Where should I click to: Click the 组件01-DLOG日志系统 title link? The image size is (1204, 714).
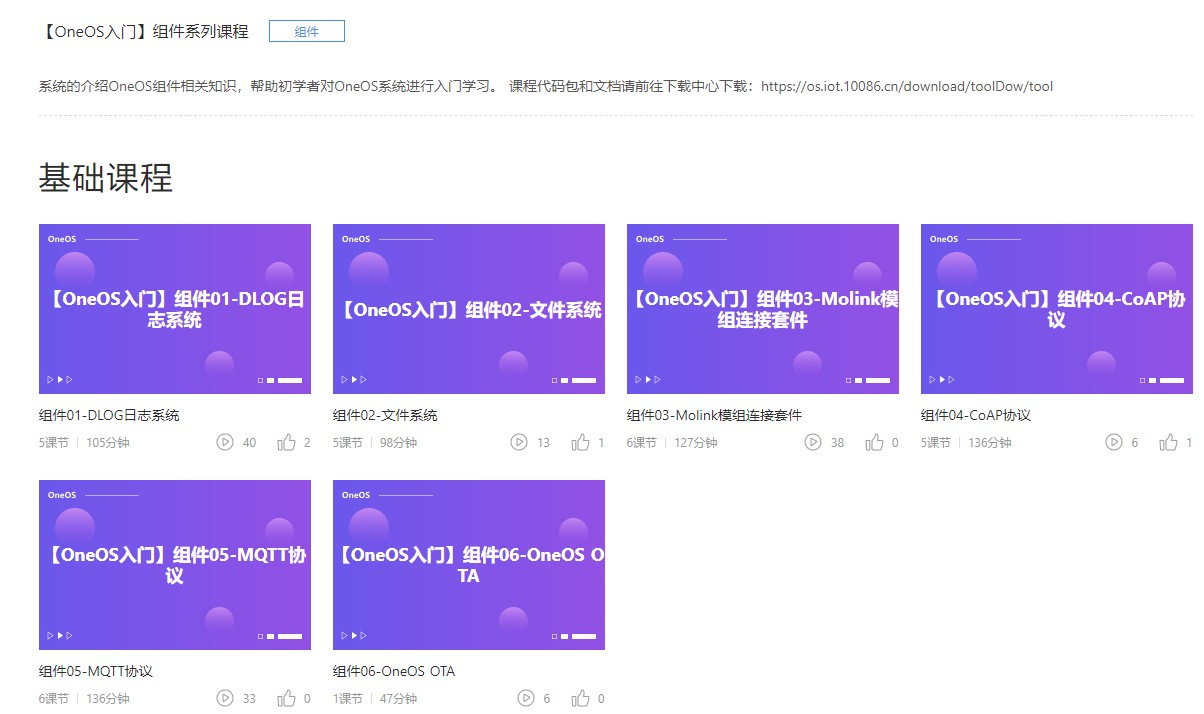pyautogui.click(x=109, y=415)
